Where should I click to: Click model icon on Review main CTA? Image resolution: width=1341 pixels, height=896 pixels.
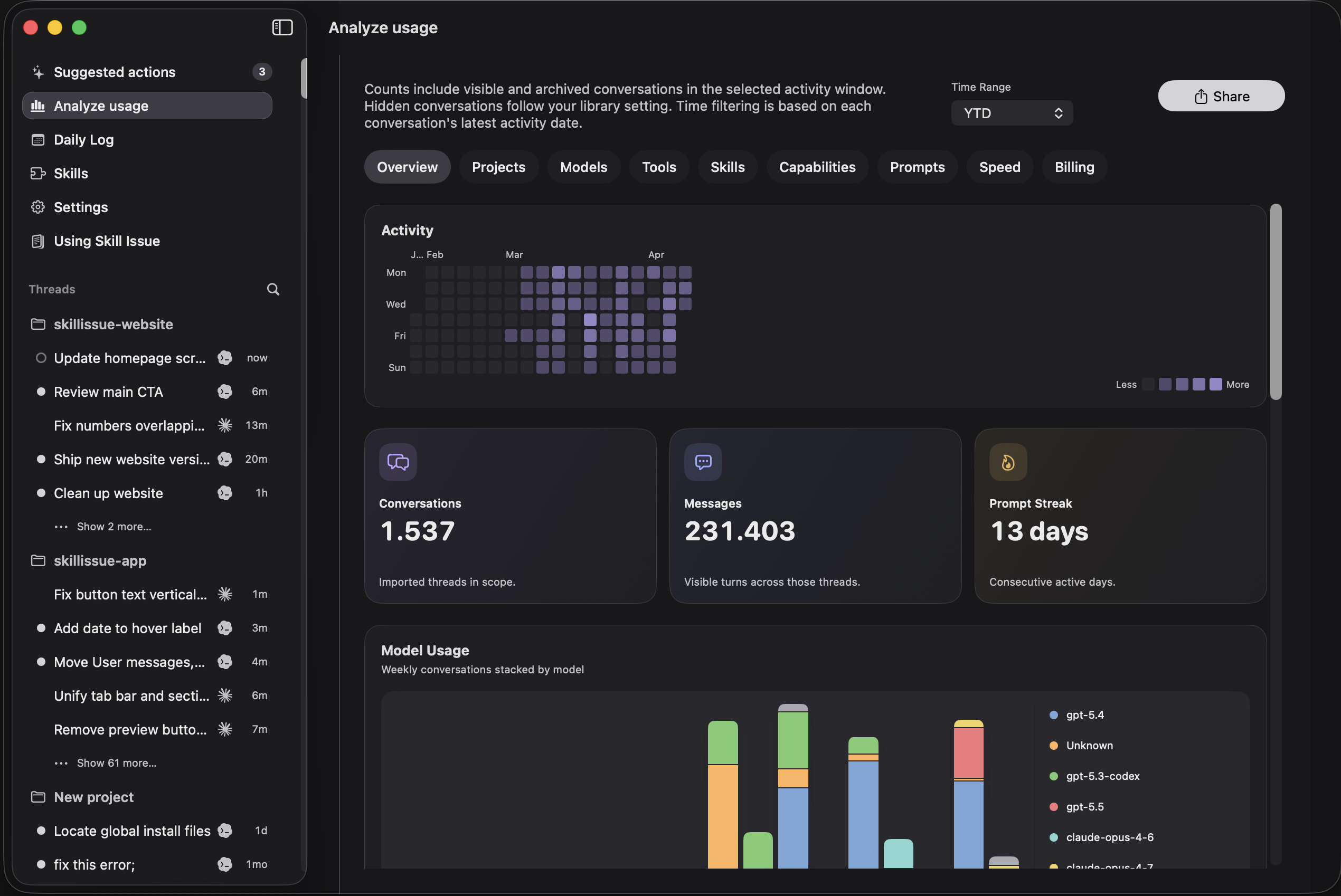224,392
